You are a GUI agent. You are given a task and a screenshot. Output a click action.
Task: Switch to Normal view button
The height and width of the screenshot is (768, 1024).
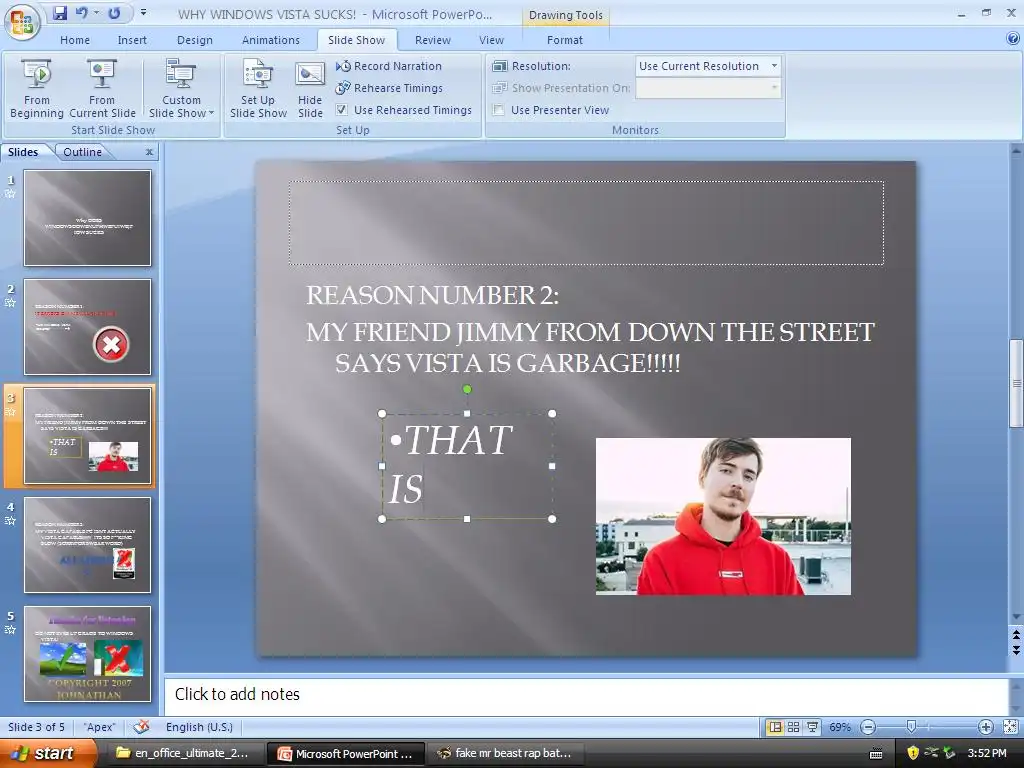pos(775,727)
